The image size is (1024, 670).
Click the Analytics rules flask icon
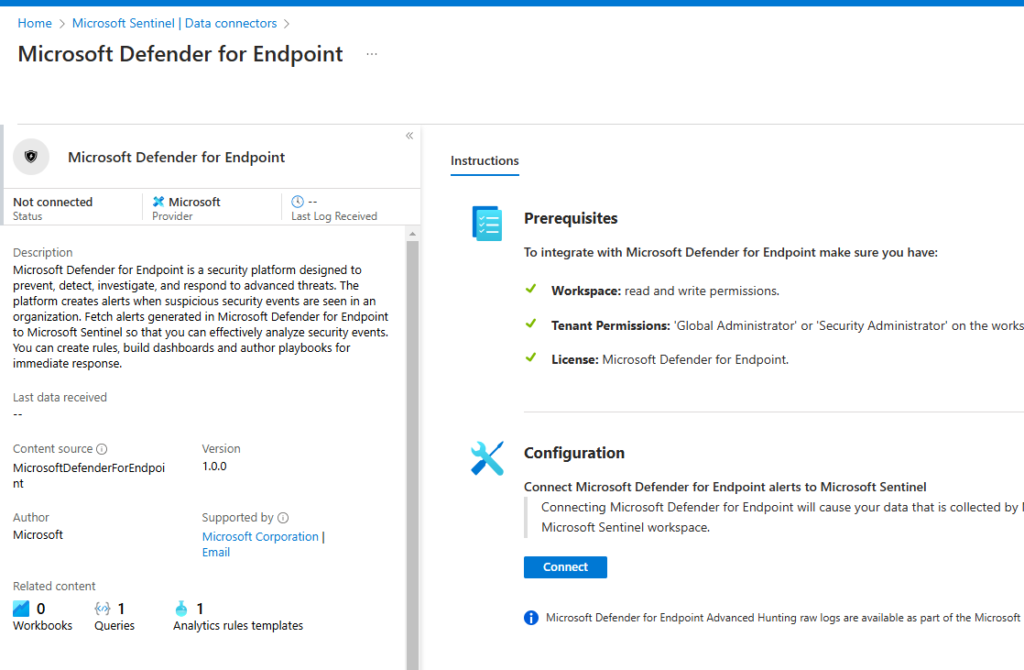click(x=181, y=609)
